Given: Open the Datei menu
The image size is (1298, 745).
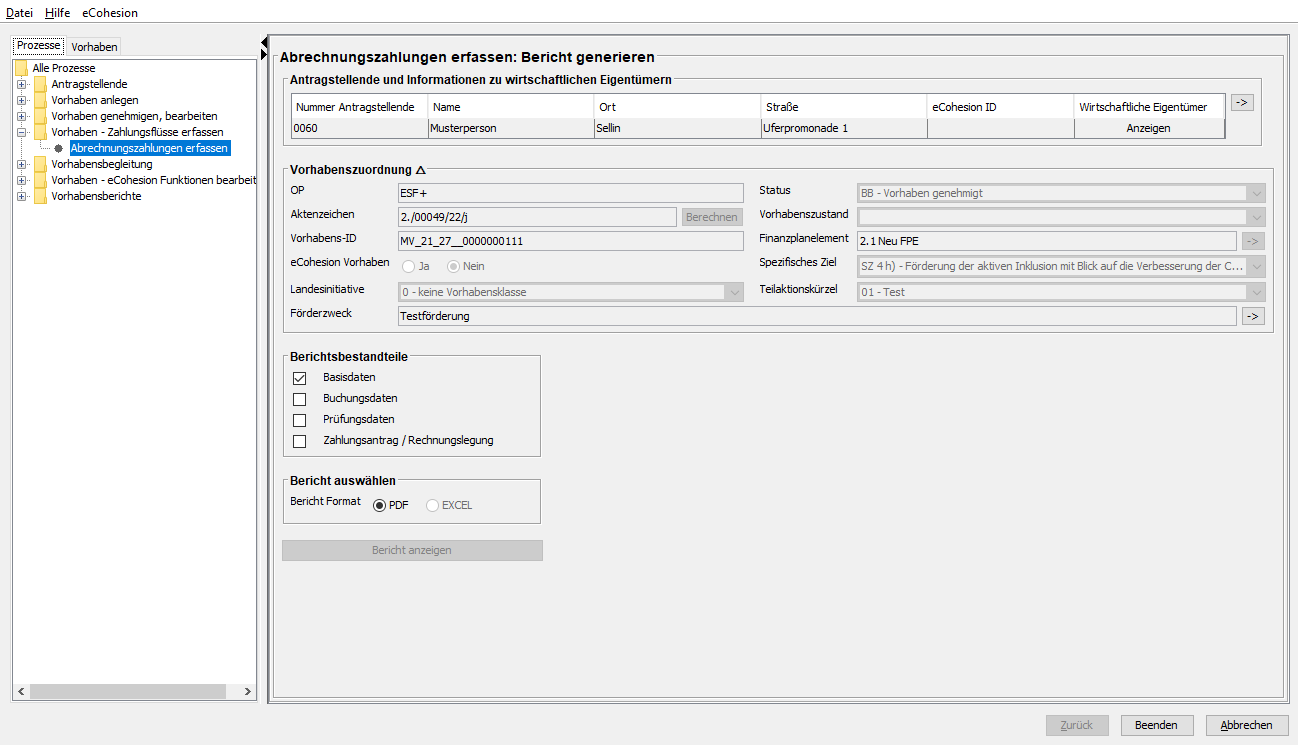Looking at the screenshot, I should (19, 13).
